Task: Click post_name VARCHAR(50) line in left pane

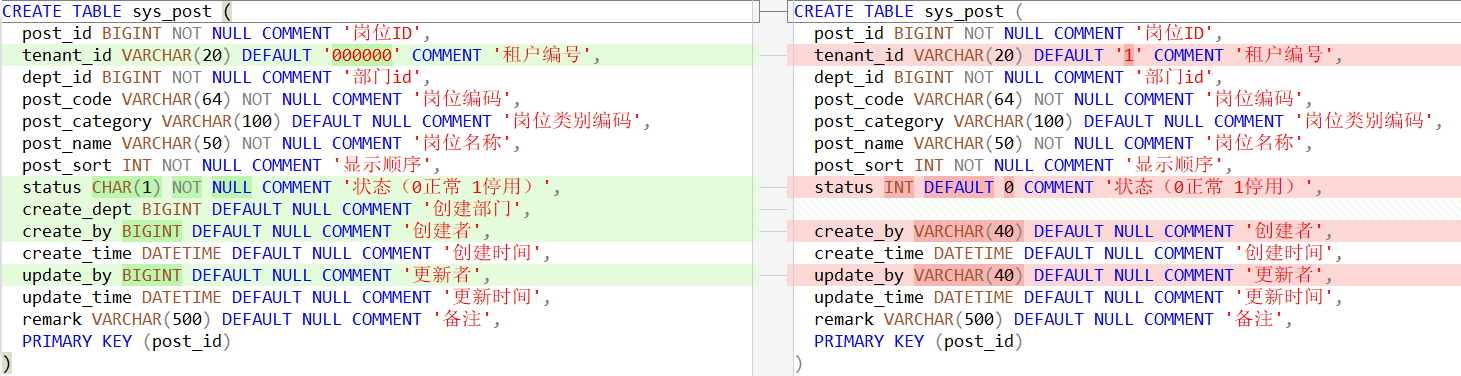Action: [271, 143]
